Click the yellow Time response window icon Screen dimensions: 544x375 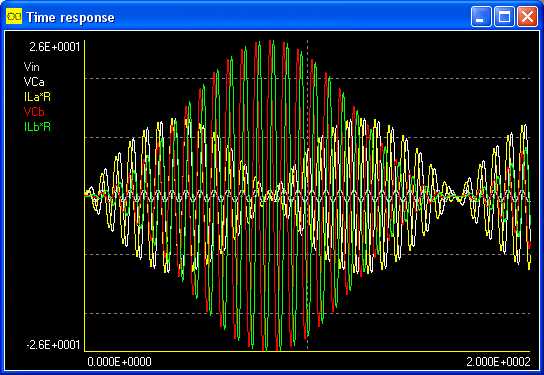click(x=14, y=16)
